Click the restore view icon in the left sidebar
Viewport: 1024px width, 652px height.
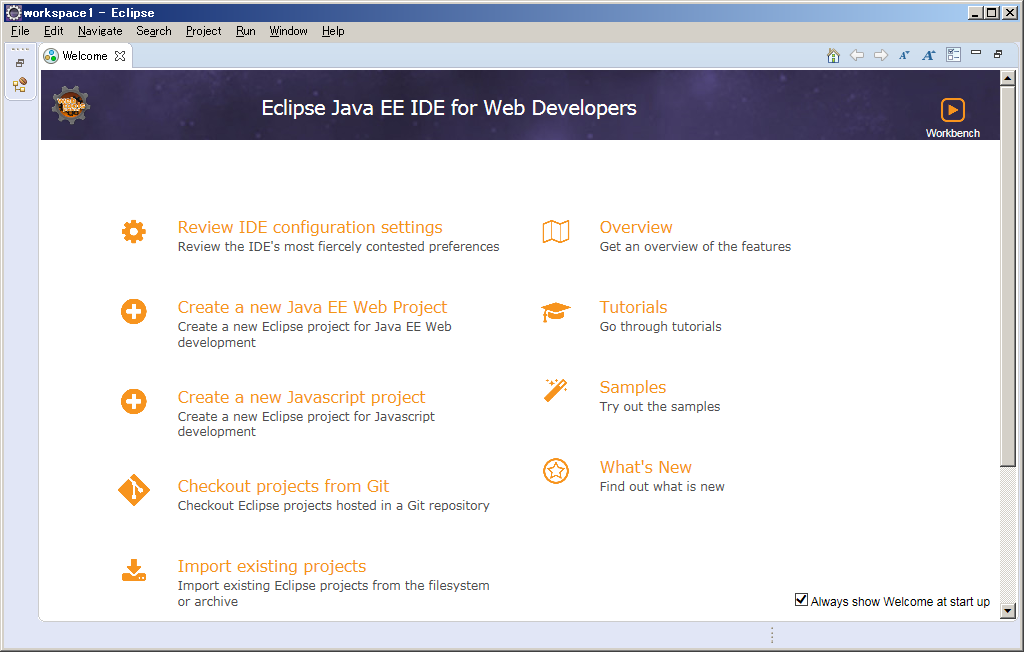[x=19, y=62]
